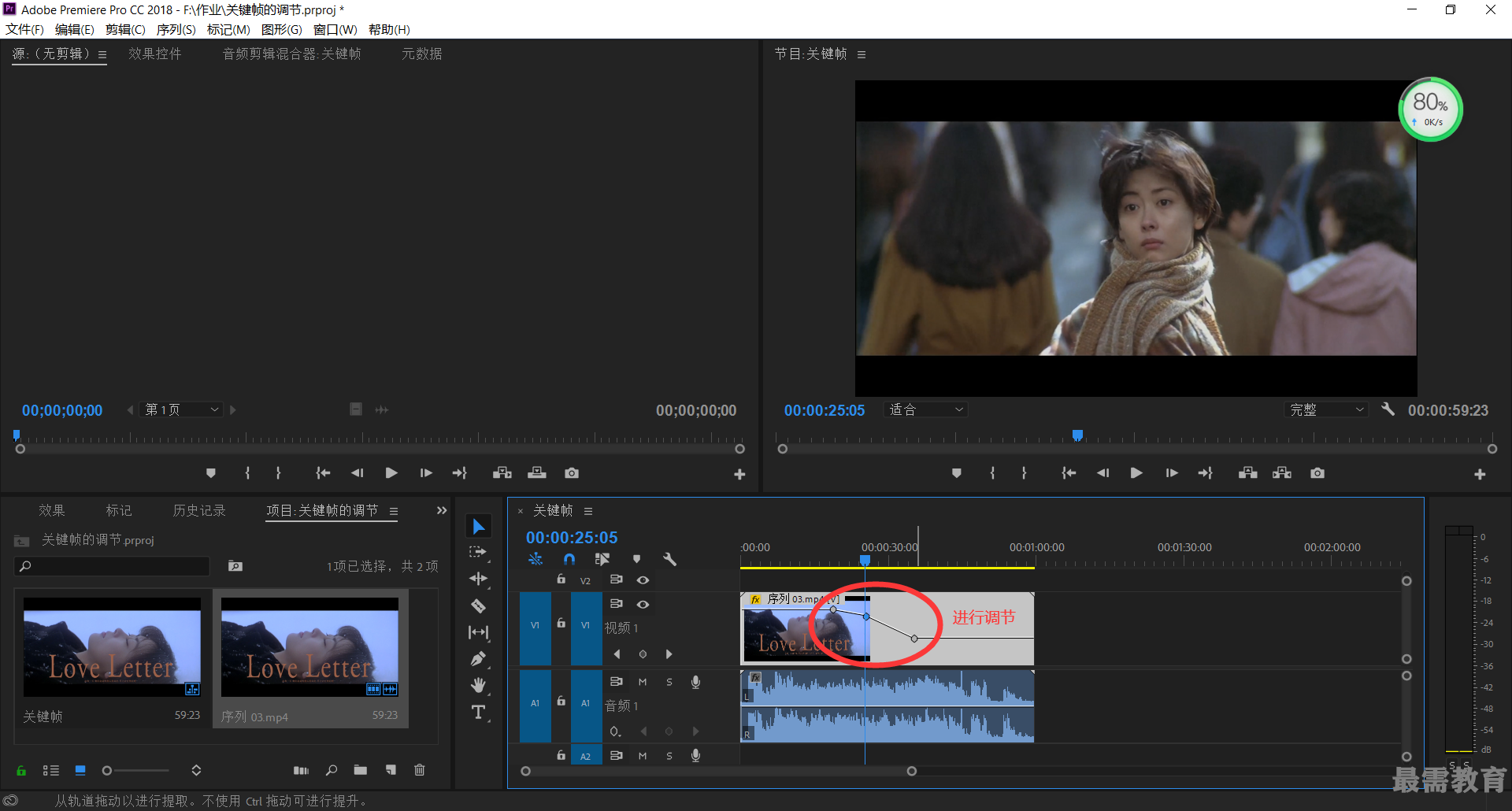Click program monitor playhead marker

1078,435
